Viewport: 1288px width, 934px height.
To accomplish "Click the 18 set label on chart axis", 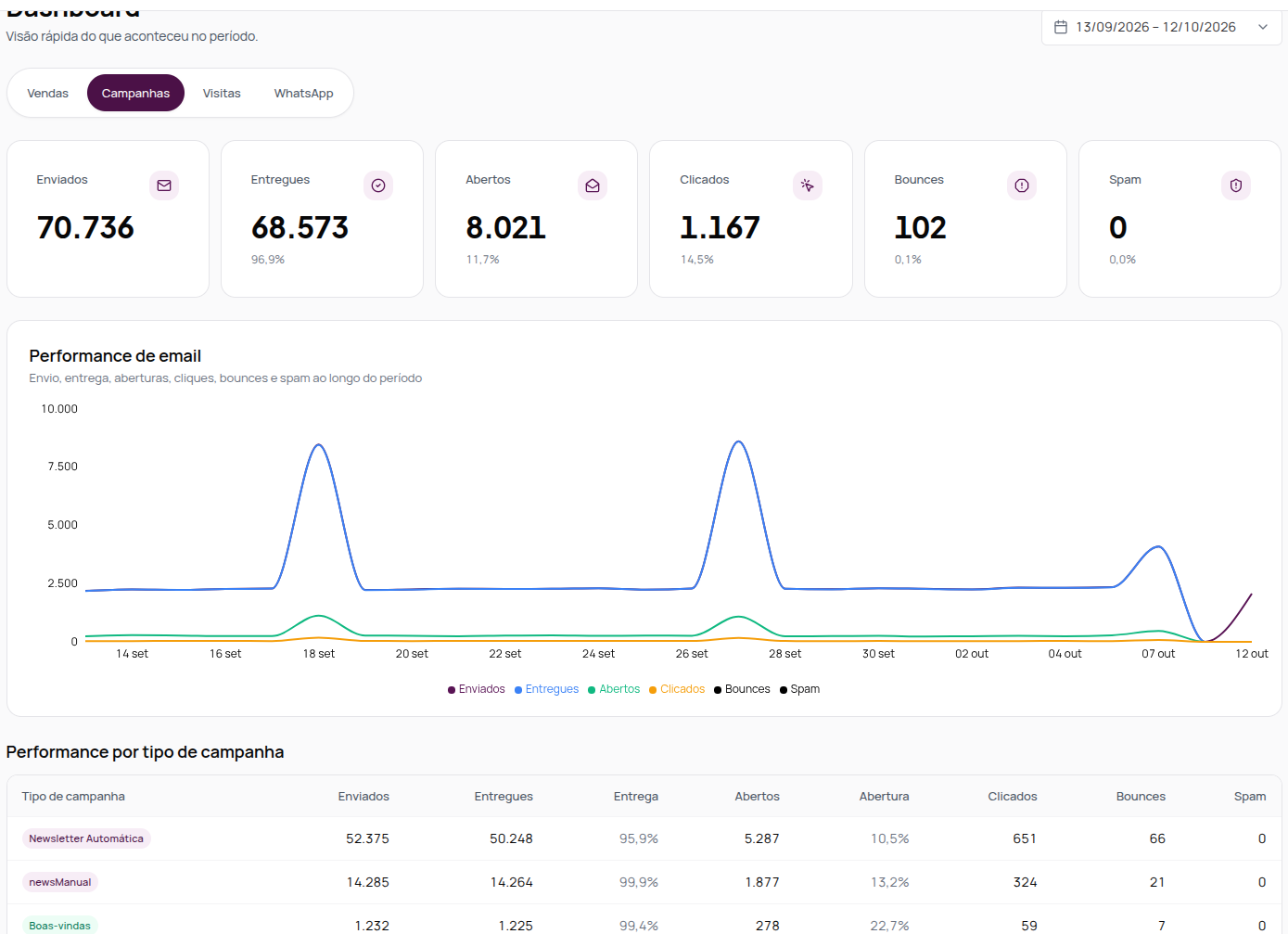I will (318, 654).
